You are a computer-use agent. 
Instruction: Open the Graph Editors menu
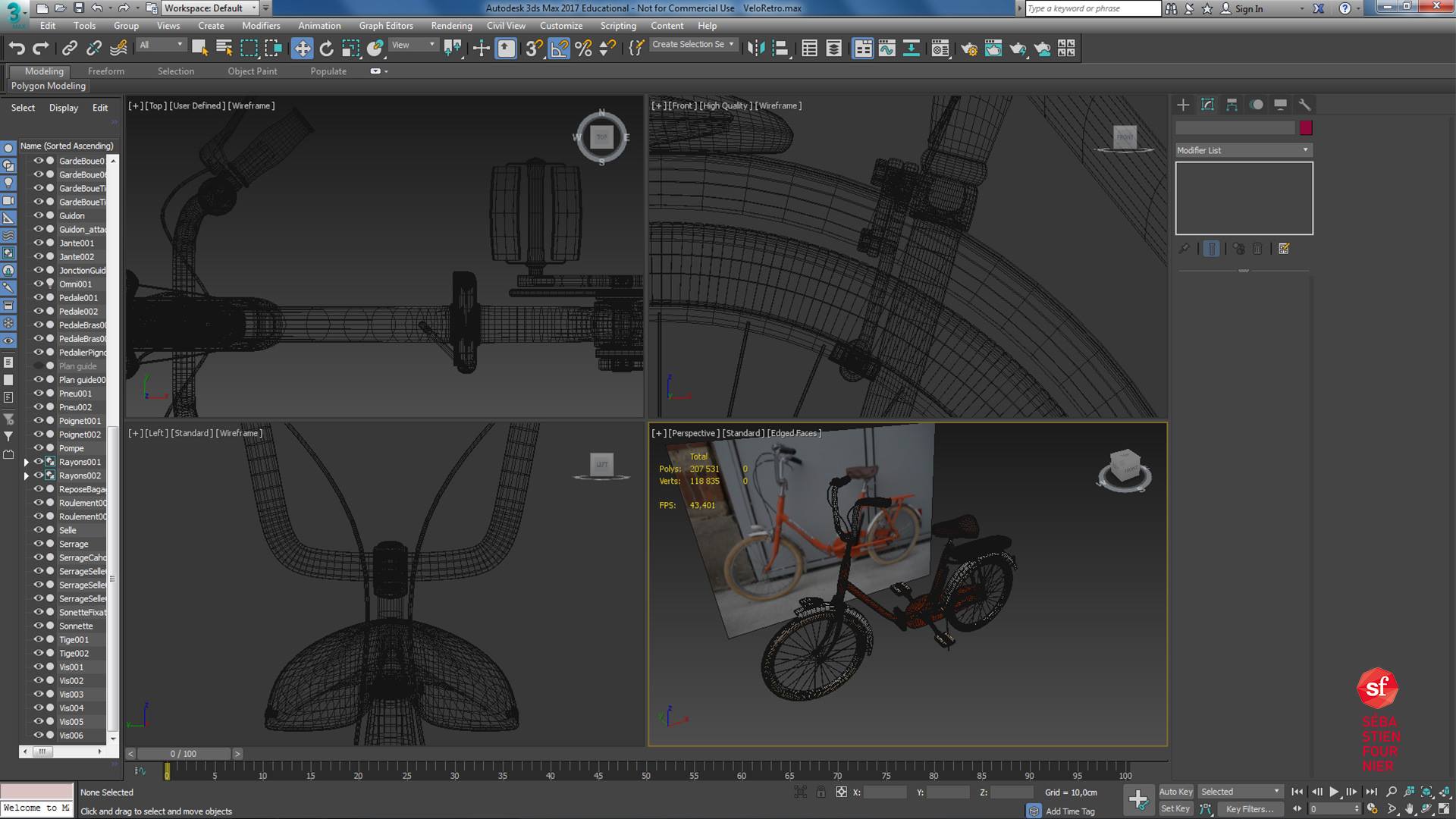(385, 26)
